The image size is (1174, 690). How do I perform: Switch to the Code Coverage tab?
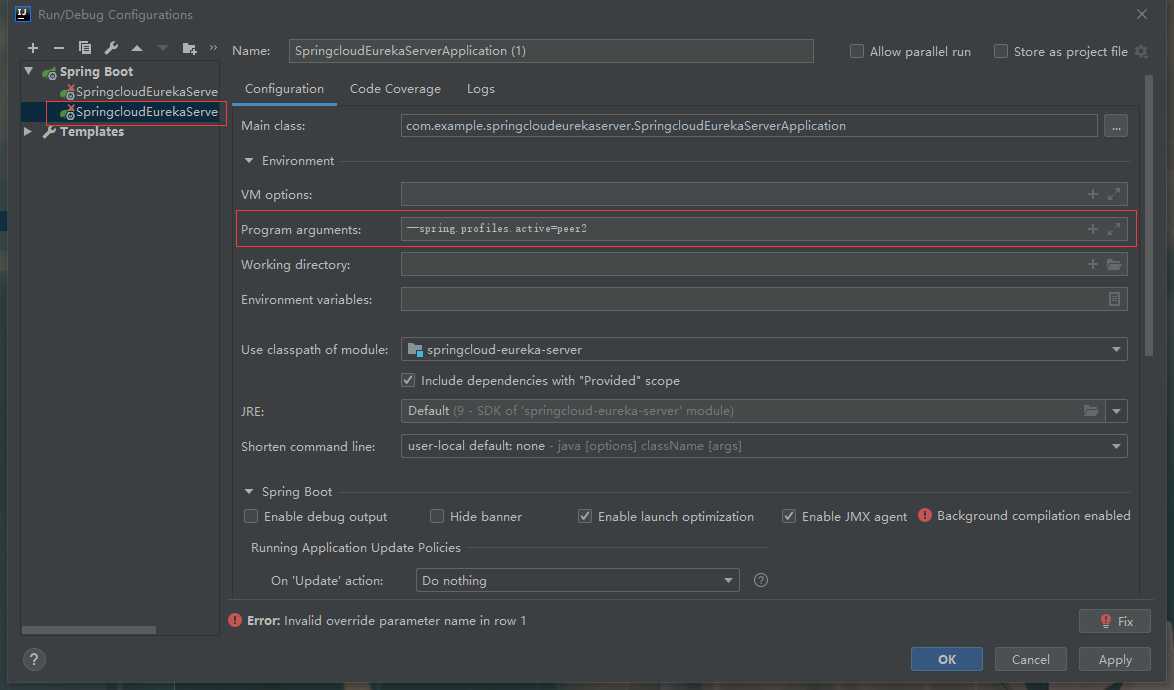[x=395, y=89]
